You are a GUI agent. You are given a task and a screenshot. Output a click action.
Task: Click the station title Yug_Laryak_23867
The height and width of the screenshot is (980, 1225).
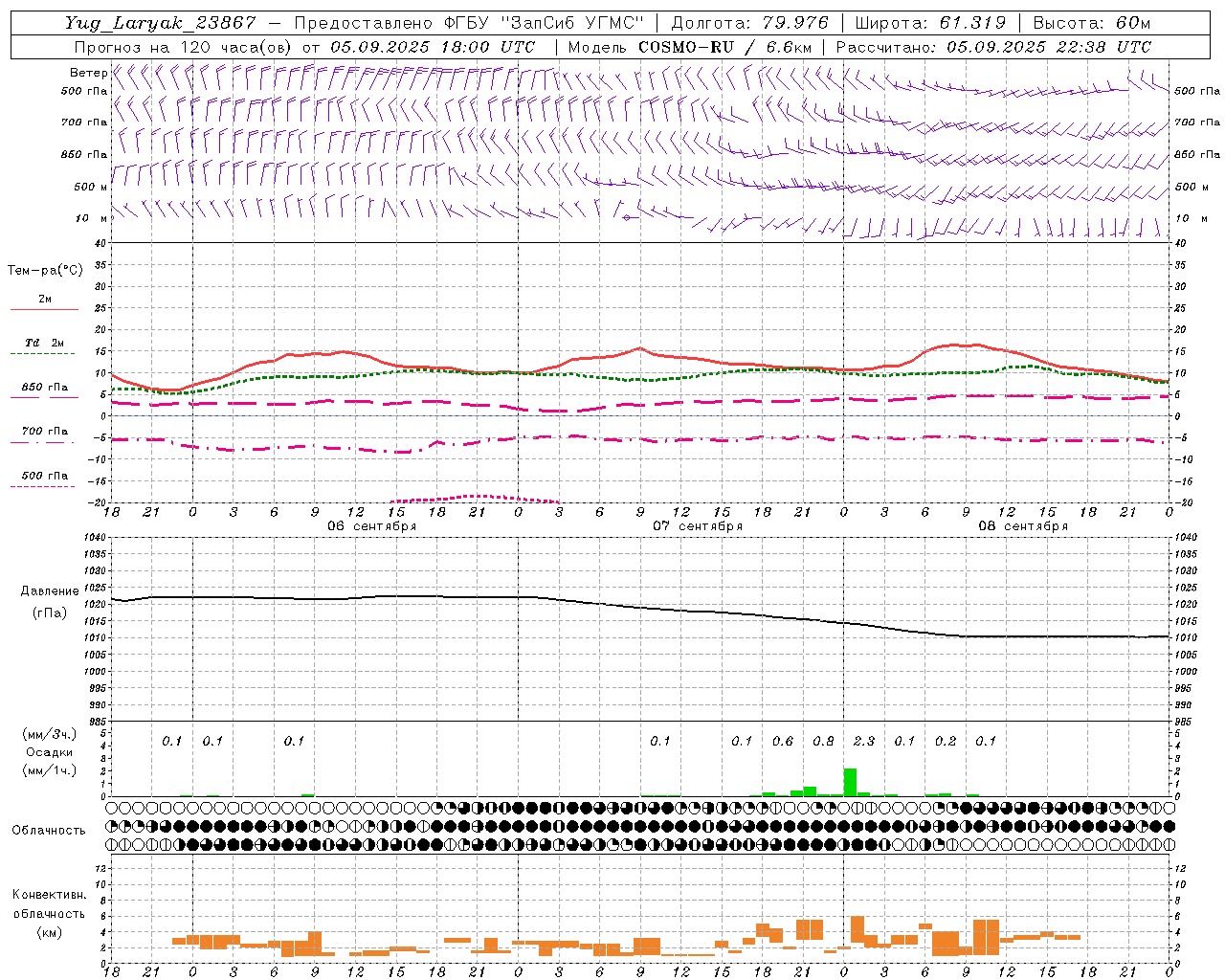tap(161, 23)
